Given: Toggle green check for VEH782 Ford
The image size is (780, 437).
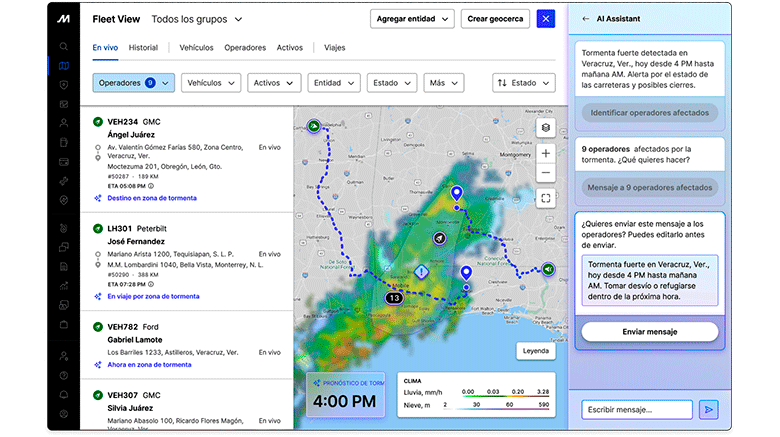Looking at the screenshot, I should 98,326.
